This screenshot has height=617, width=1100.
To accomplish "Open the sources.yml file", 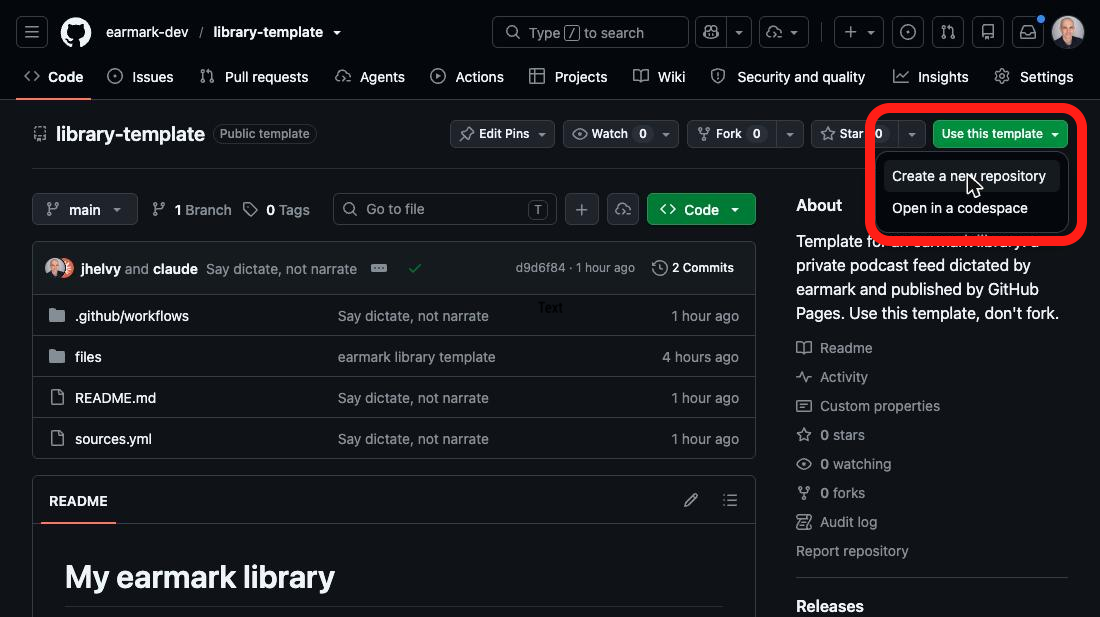I will pos(114,439).
